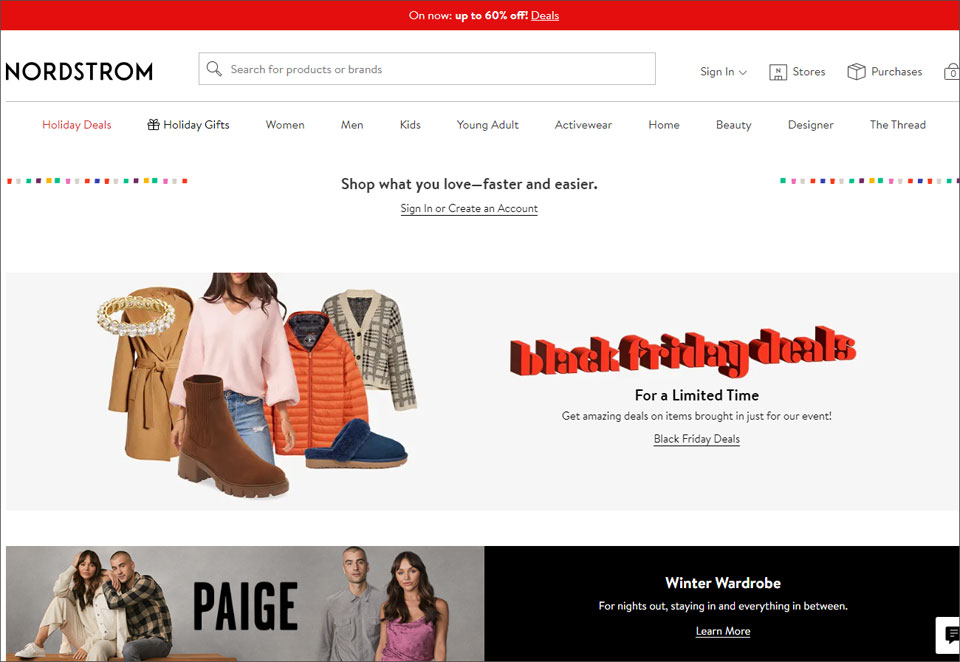
Task: Click the Purchases text link
Action: (x=896, y=72)
